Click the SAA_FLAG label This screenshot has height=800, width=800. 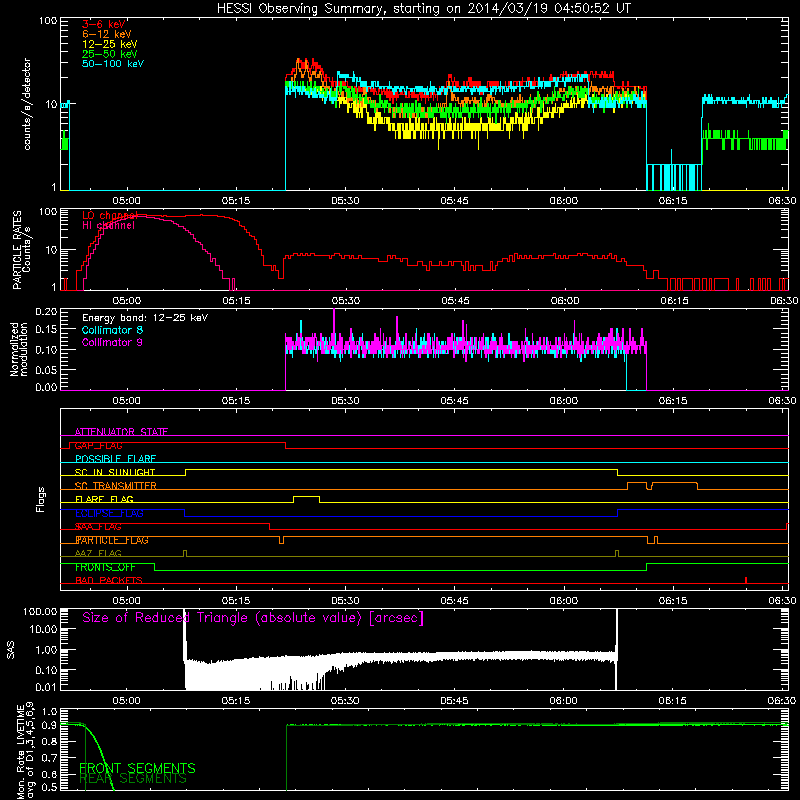98,527
